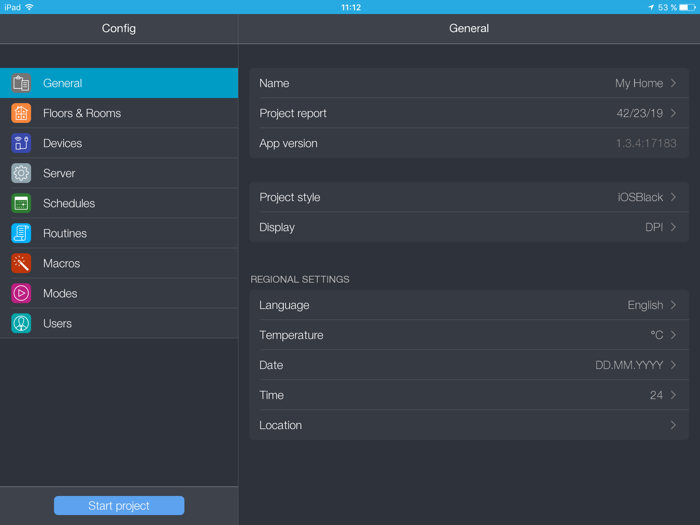This screenshot has height=525, width=700.
Task: Click the '1.3.4:17183' app version value
Action: 646,143
